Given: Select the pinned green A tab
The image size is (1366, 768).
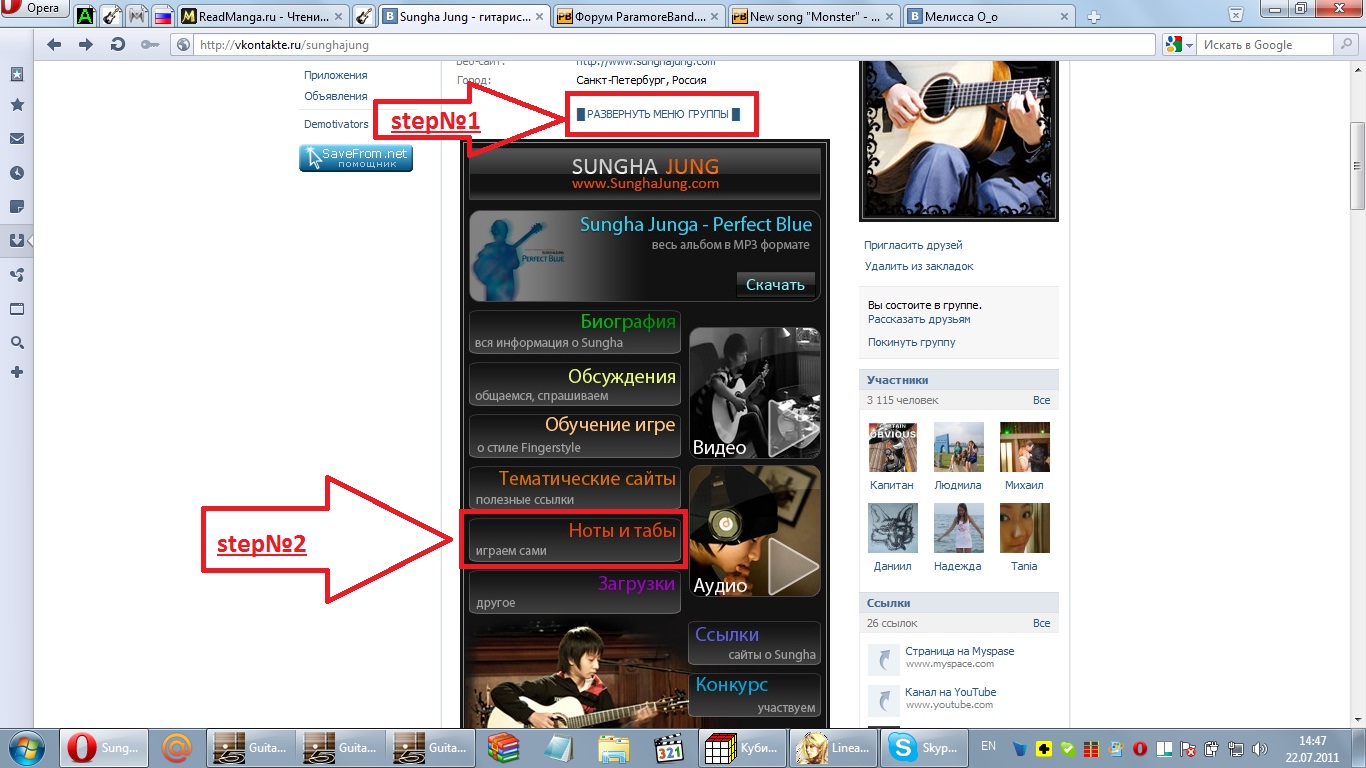Looking at the screenshot, I should (x=85, y=16).
